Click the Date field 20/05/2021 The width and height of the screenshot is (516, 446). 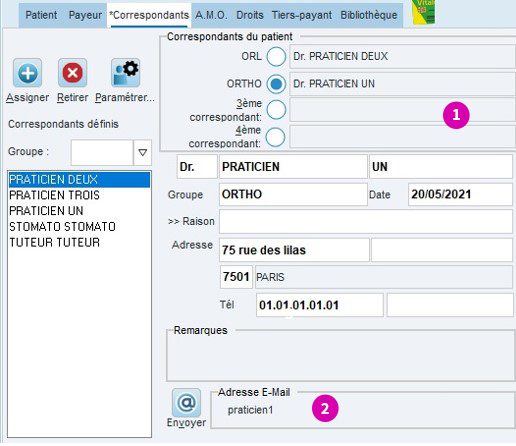pos(460,194)
